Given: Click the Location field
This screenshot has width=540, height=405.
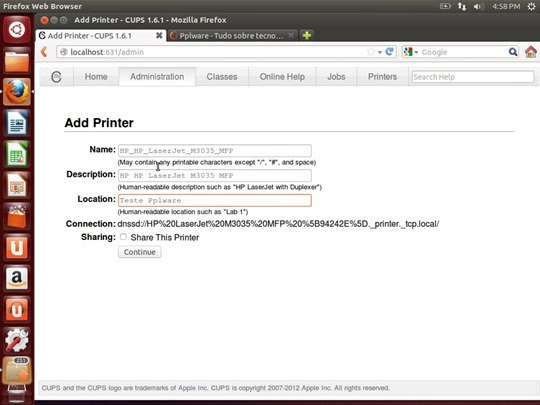Looking at the screenshot, I should (215, 200).
